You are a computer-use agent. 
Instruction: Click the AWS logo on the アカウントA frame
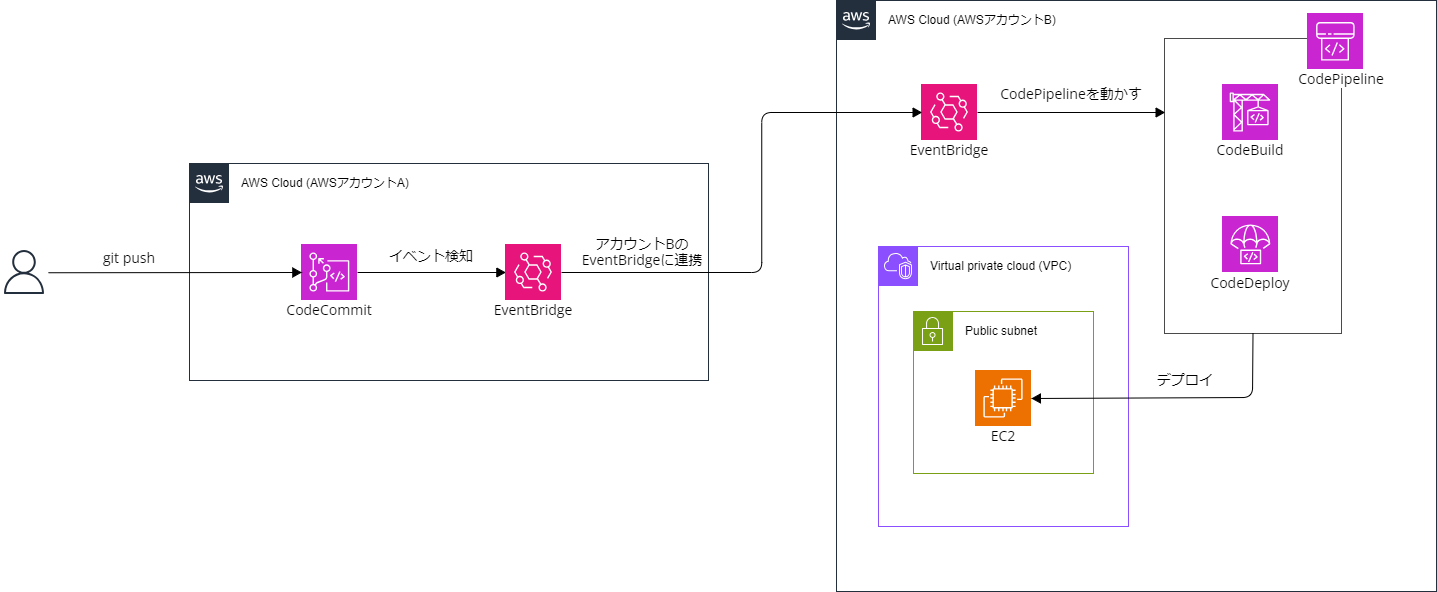pos(208,183)
